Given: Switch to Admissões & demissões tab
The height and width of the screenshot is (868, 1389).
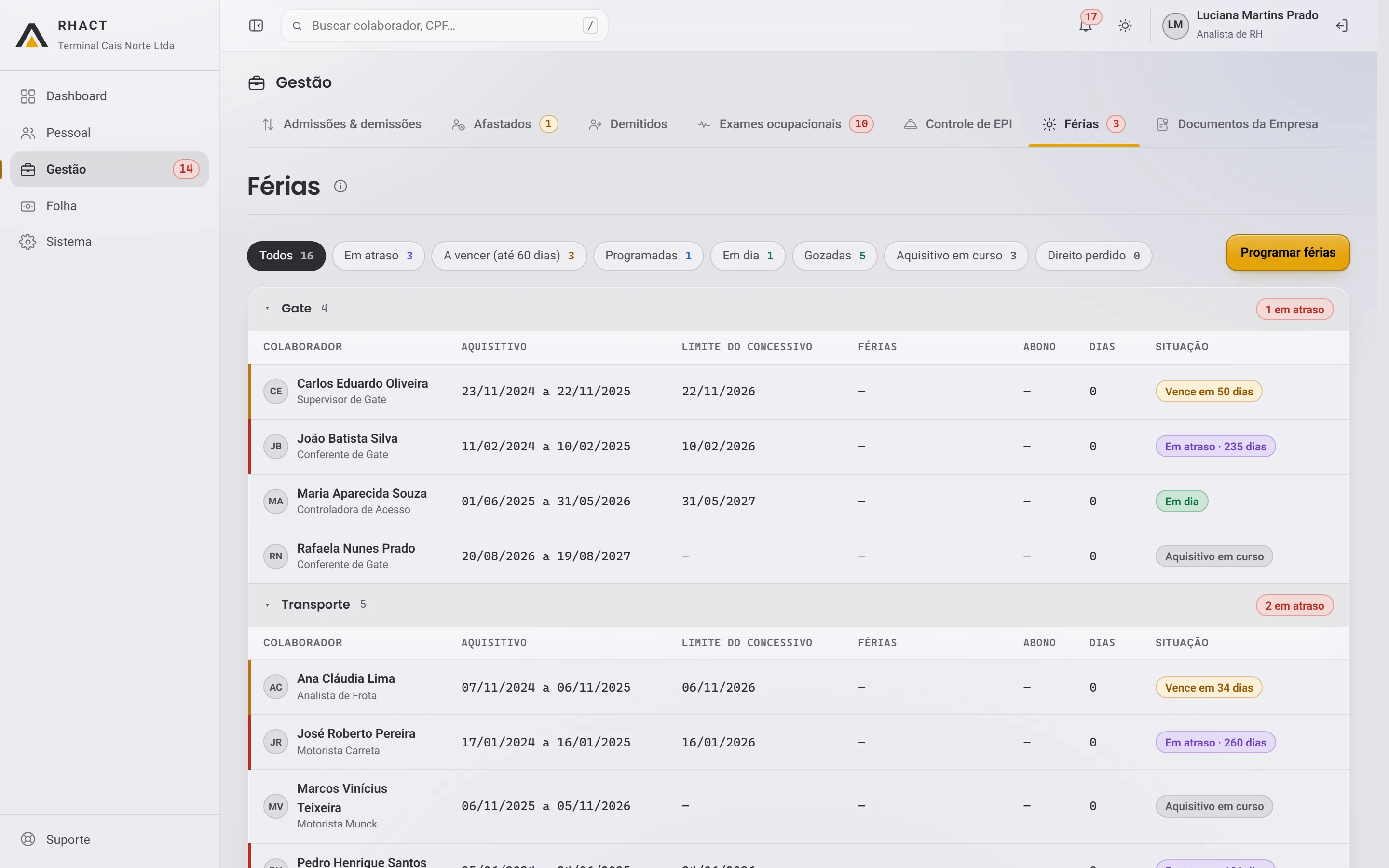Looking at the screenshot, I should [x=341, y=124].
